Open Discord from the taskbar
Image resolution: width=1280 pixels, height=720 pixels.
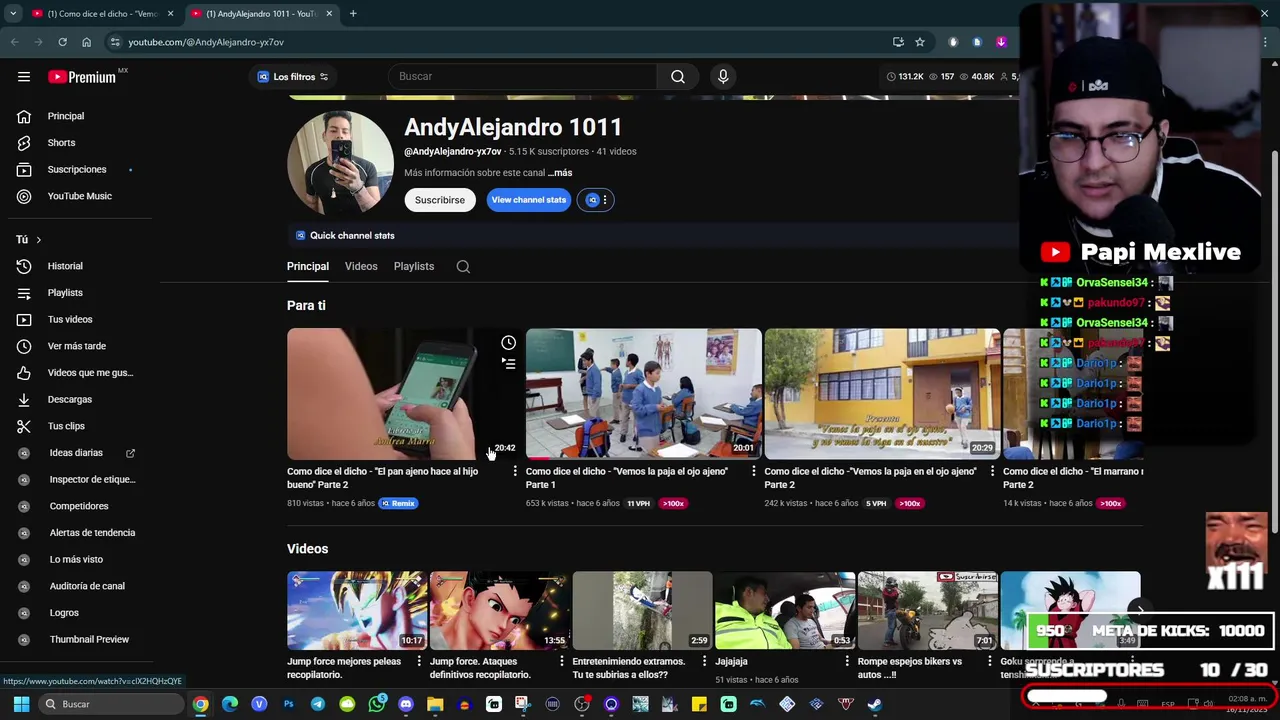406,704
